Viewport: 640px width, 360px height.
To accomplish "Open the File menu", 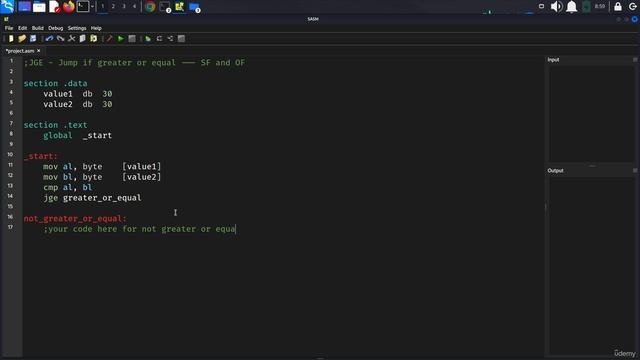I will point(9,28).
